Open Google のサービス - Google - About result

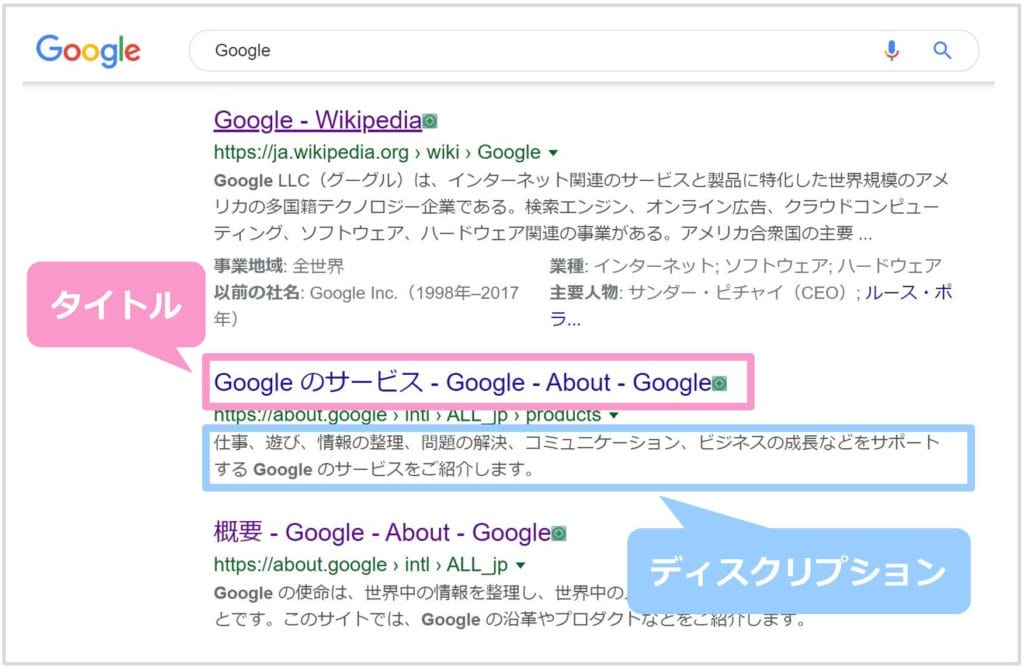(462, 382)
